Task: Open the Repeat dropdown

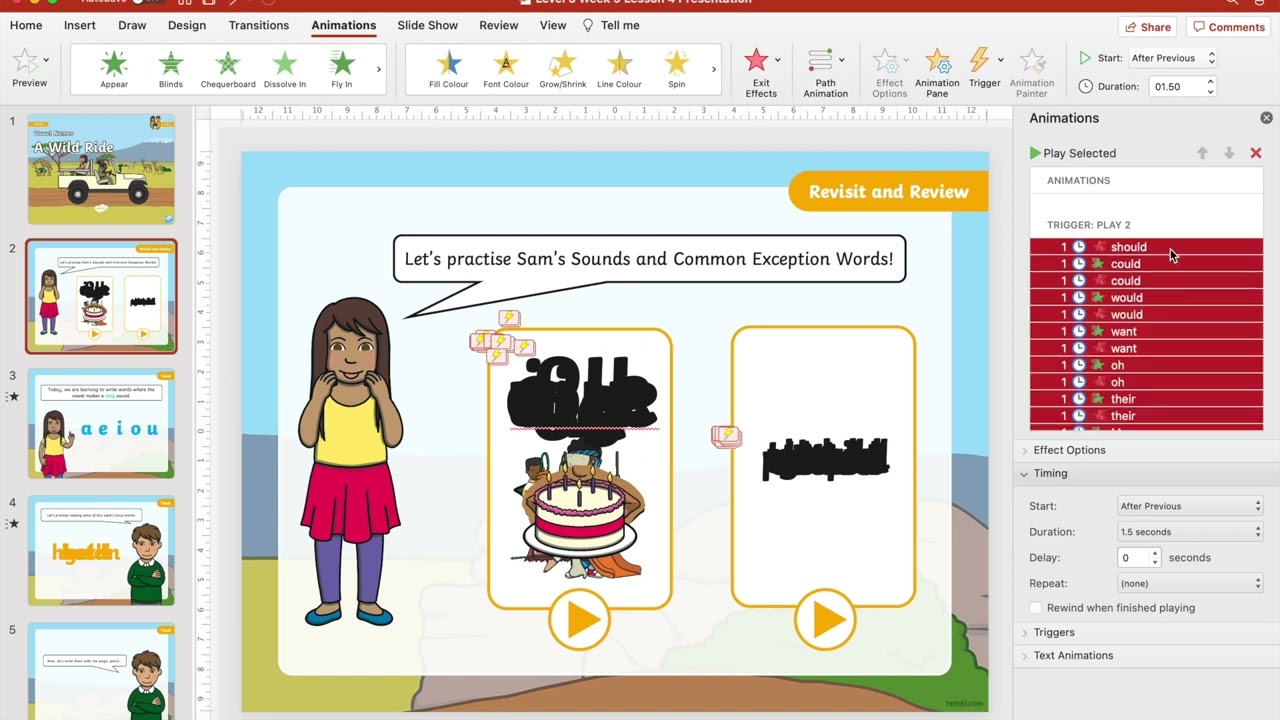Action: [x=1191, y=583]
